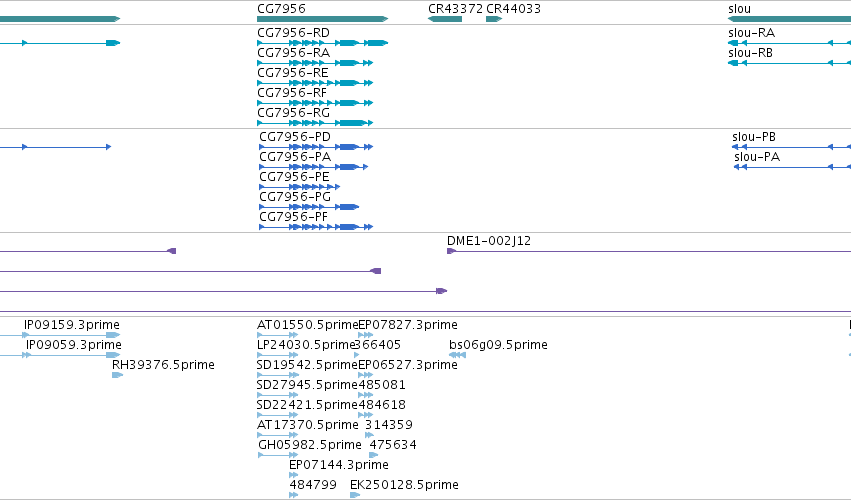This screenshot has width=851, height=500.
Task: Select the CG7956 gene bar
Action: click(322, 19)
